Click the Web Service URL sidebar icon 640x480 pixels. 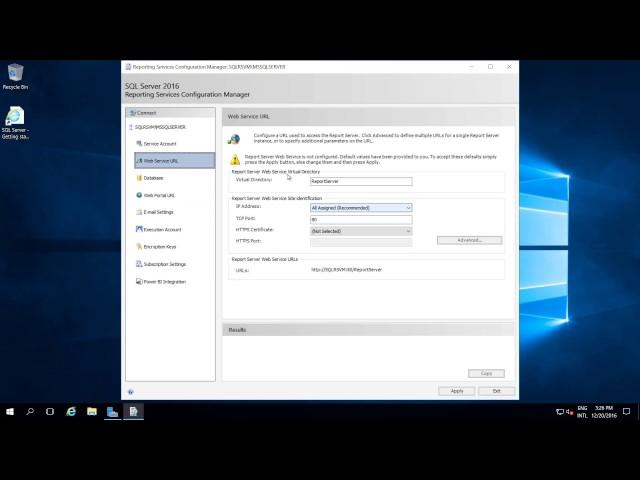click(x=139, y=161)
